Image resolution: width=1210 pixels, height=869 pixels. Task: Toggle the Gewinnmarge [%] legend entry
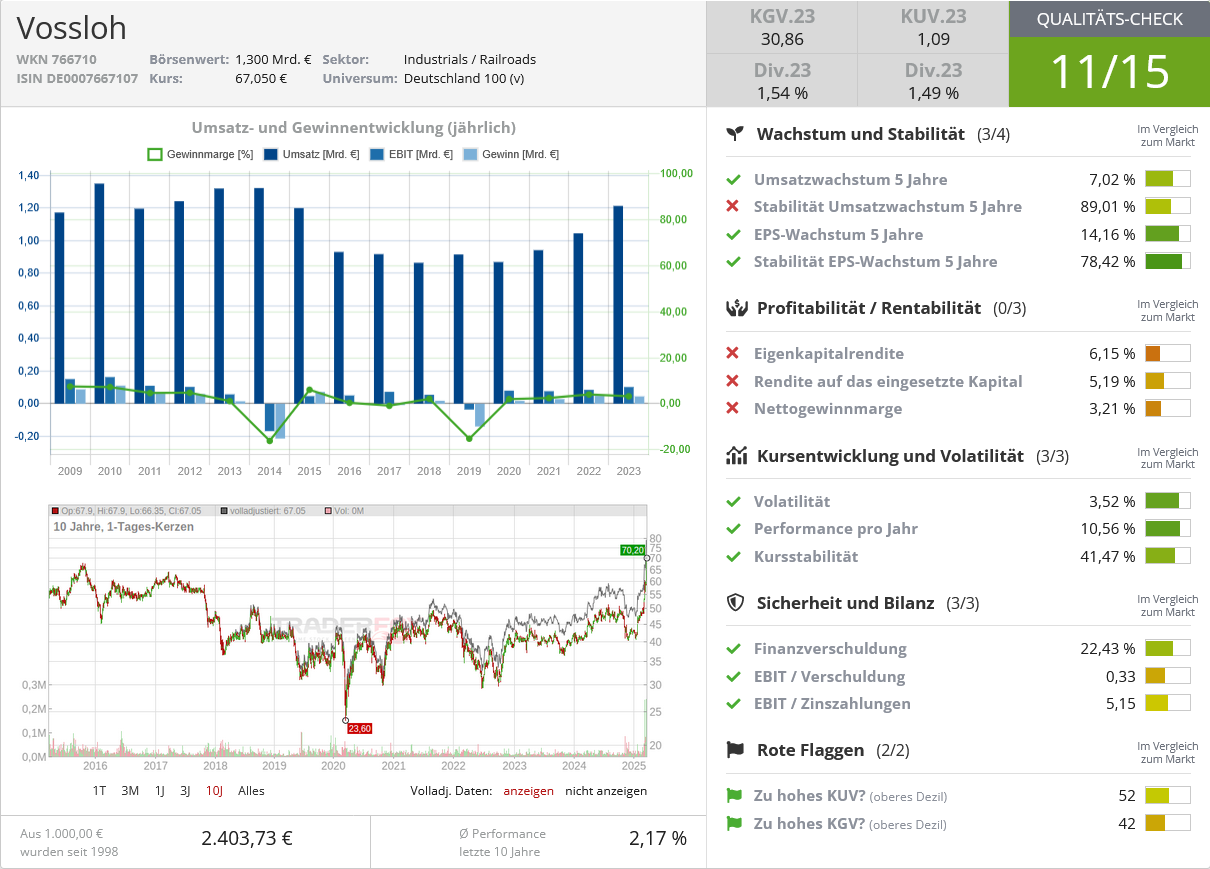[200, 155]
